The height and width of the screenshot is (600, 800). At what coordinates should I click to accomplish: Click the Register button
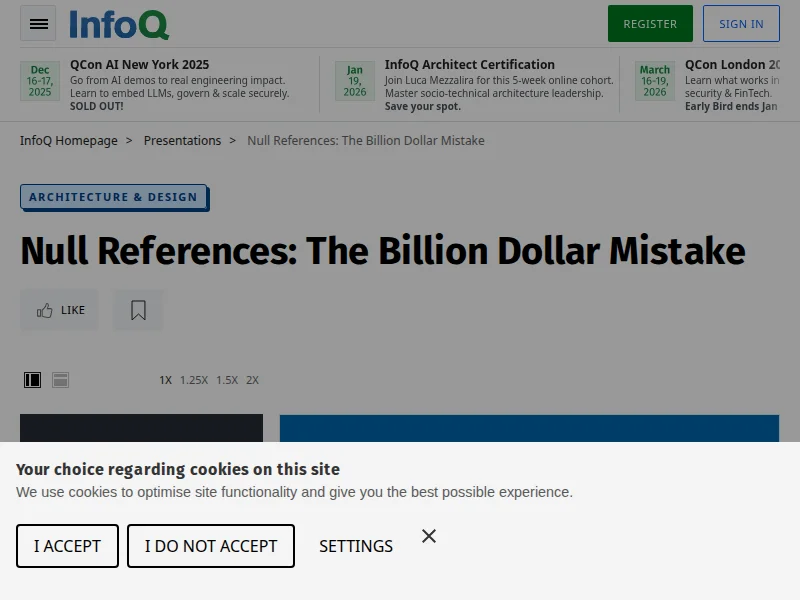(x=650, y=24)
